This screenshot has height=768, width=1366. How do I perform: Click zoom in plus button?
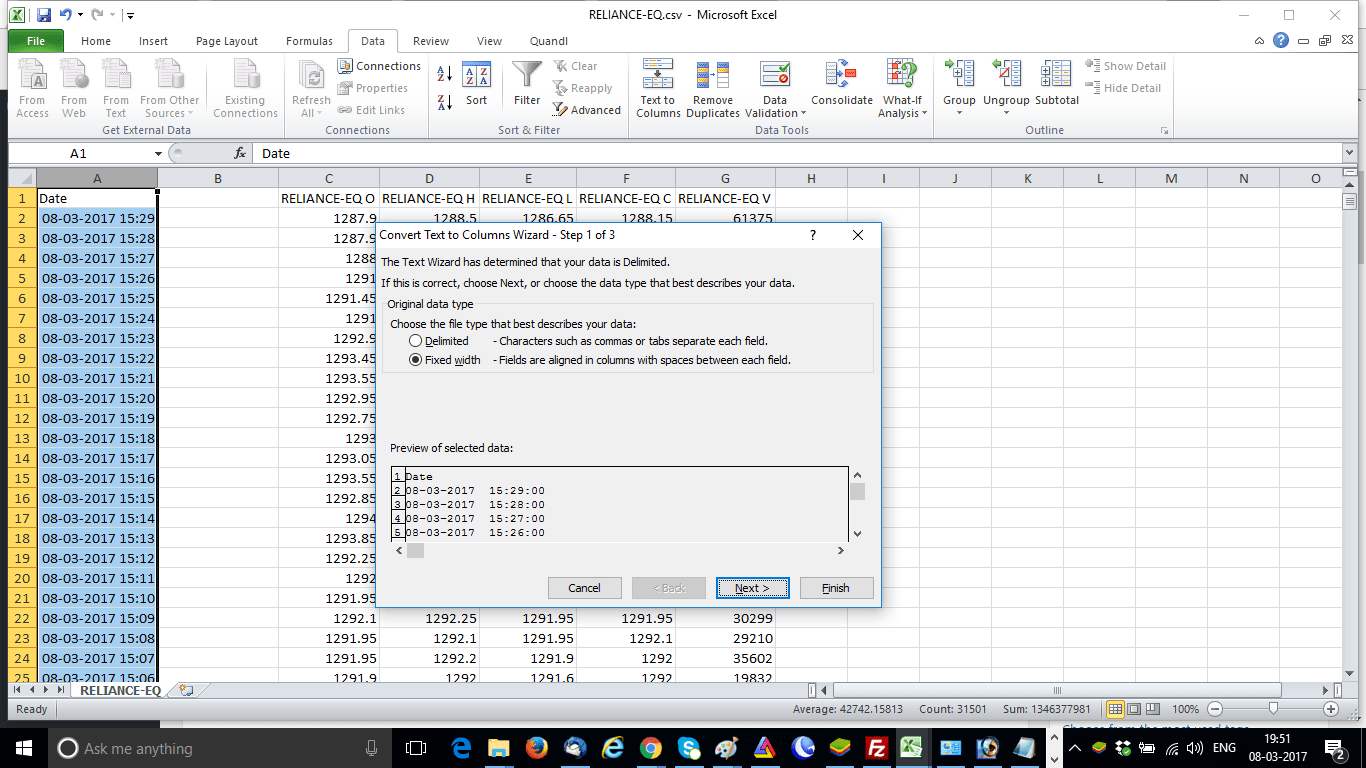point(1331,709)
